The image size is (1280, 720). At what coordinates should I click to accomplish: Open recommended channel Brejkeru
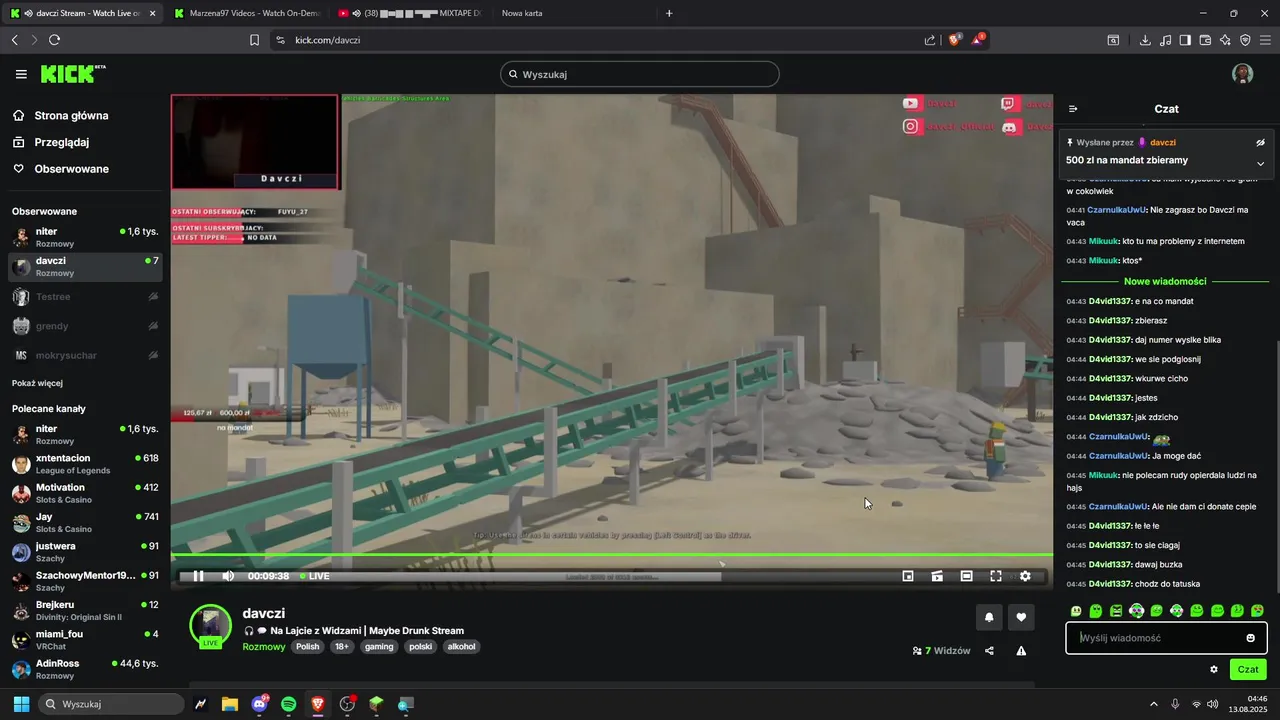pyautogui.click(x=85, y=610)
